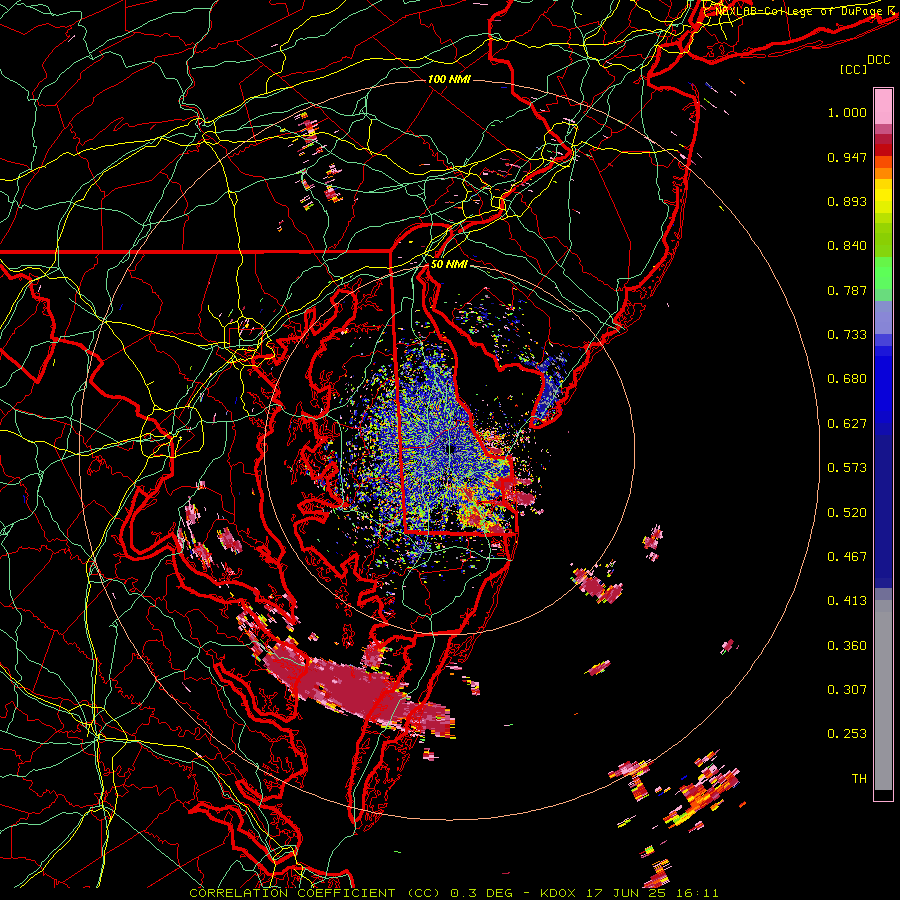
Task: Pick the pink color at scale top
Action: (x=883, y=107)
